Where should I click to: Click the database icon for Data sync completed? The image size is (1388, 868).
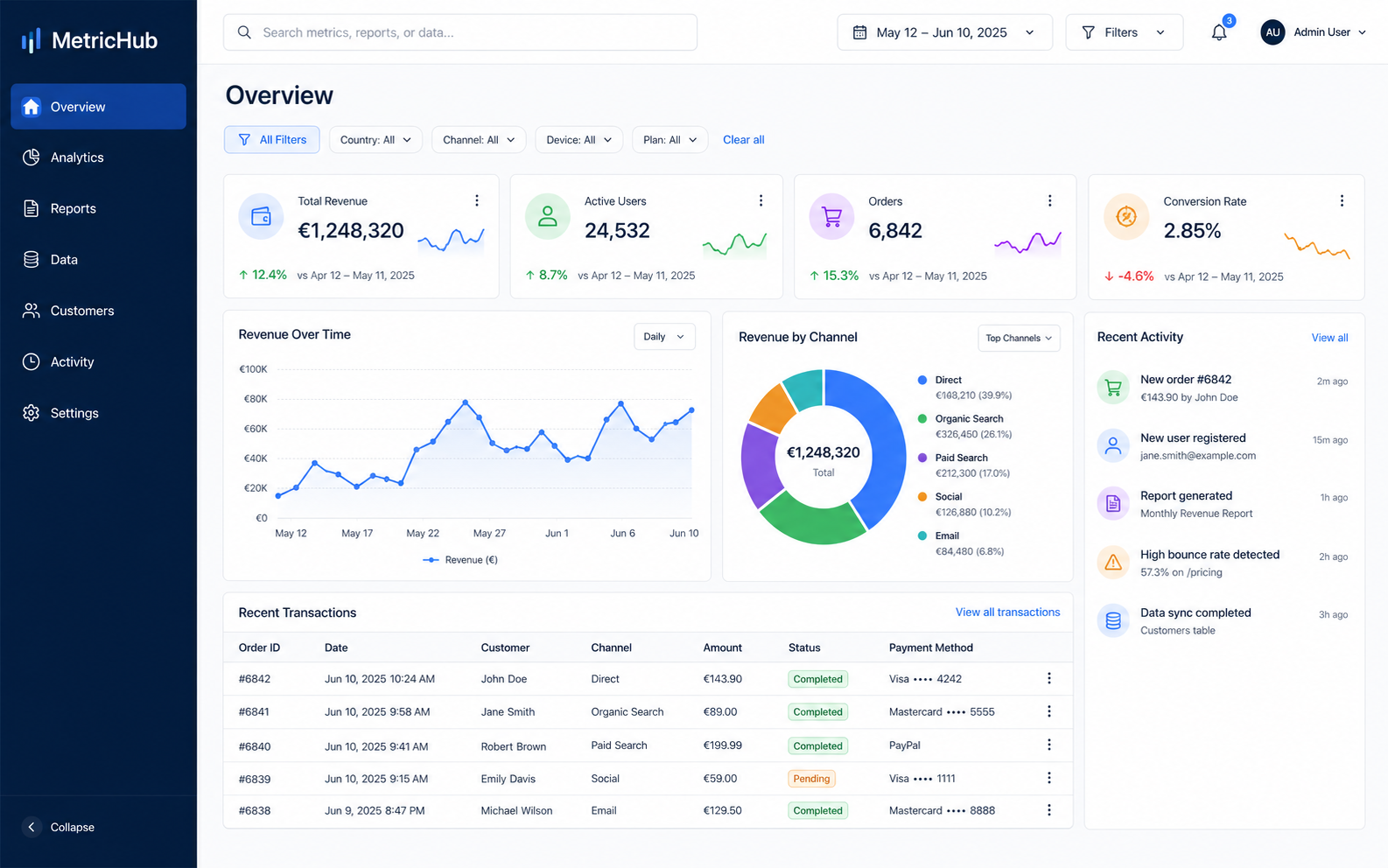pyautogui.click(x=1113, y=620)
